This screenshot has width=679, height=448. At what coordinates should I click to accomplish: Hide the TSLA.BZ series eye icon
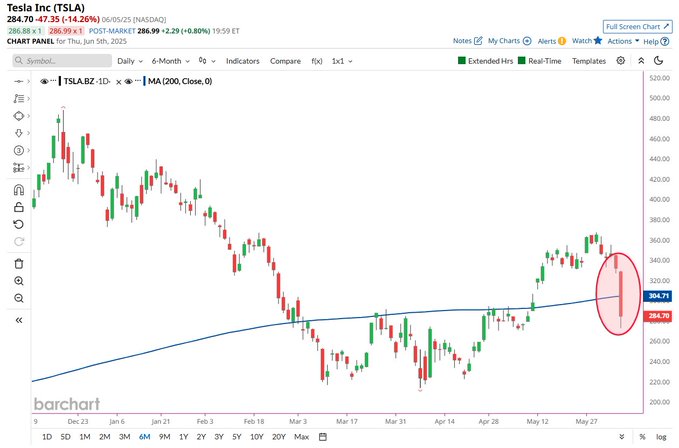tap(44, 81)
